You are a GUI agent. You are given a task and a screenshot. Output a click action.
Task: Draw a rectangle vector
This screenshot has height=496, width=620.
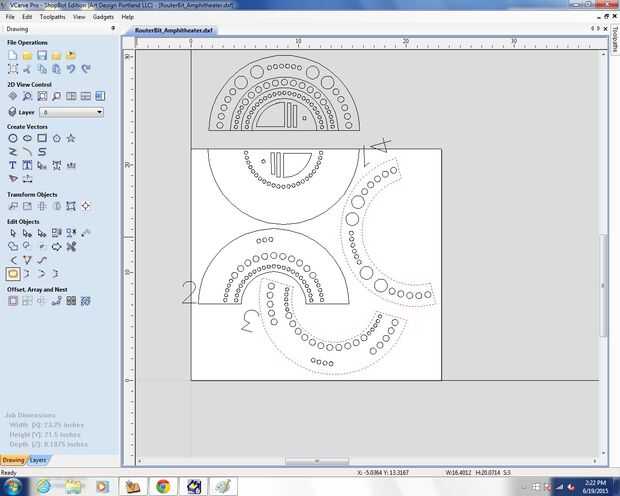point(42,138)
